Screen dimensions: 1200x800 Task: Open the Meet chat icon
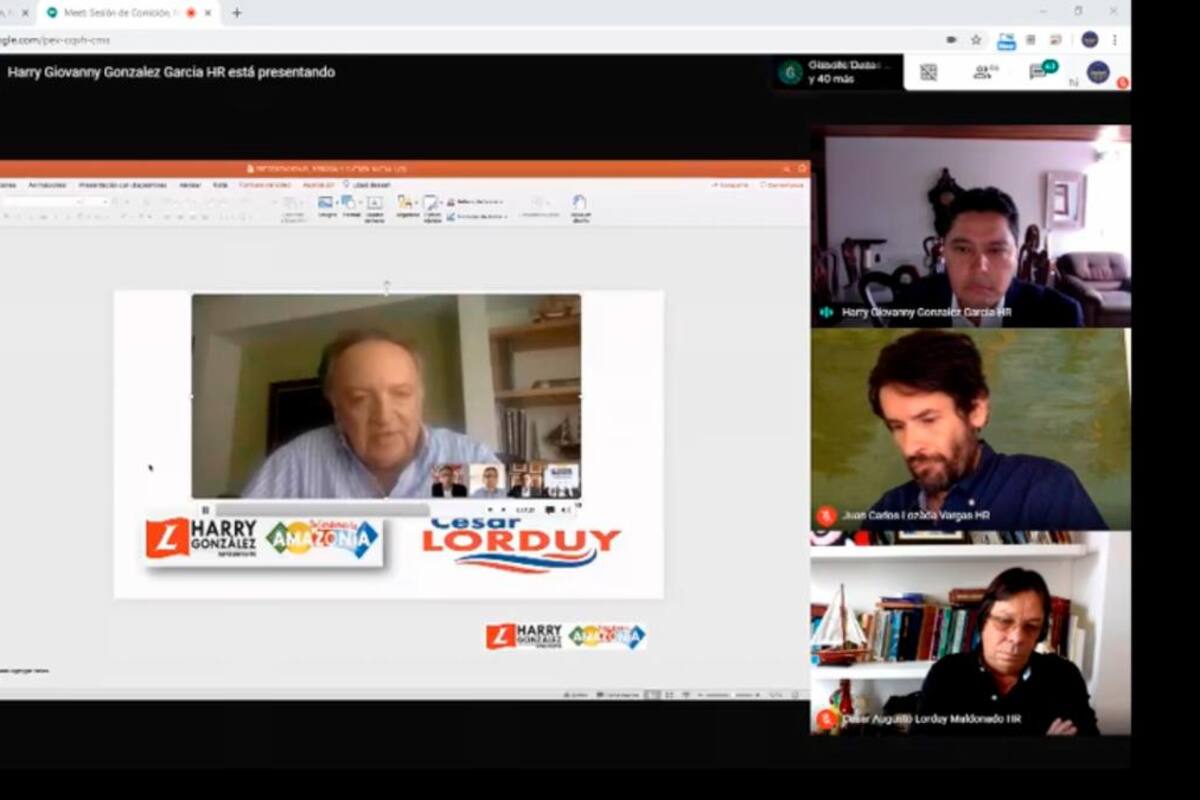pyautogui.click(x=1042, y=71)
